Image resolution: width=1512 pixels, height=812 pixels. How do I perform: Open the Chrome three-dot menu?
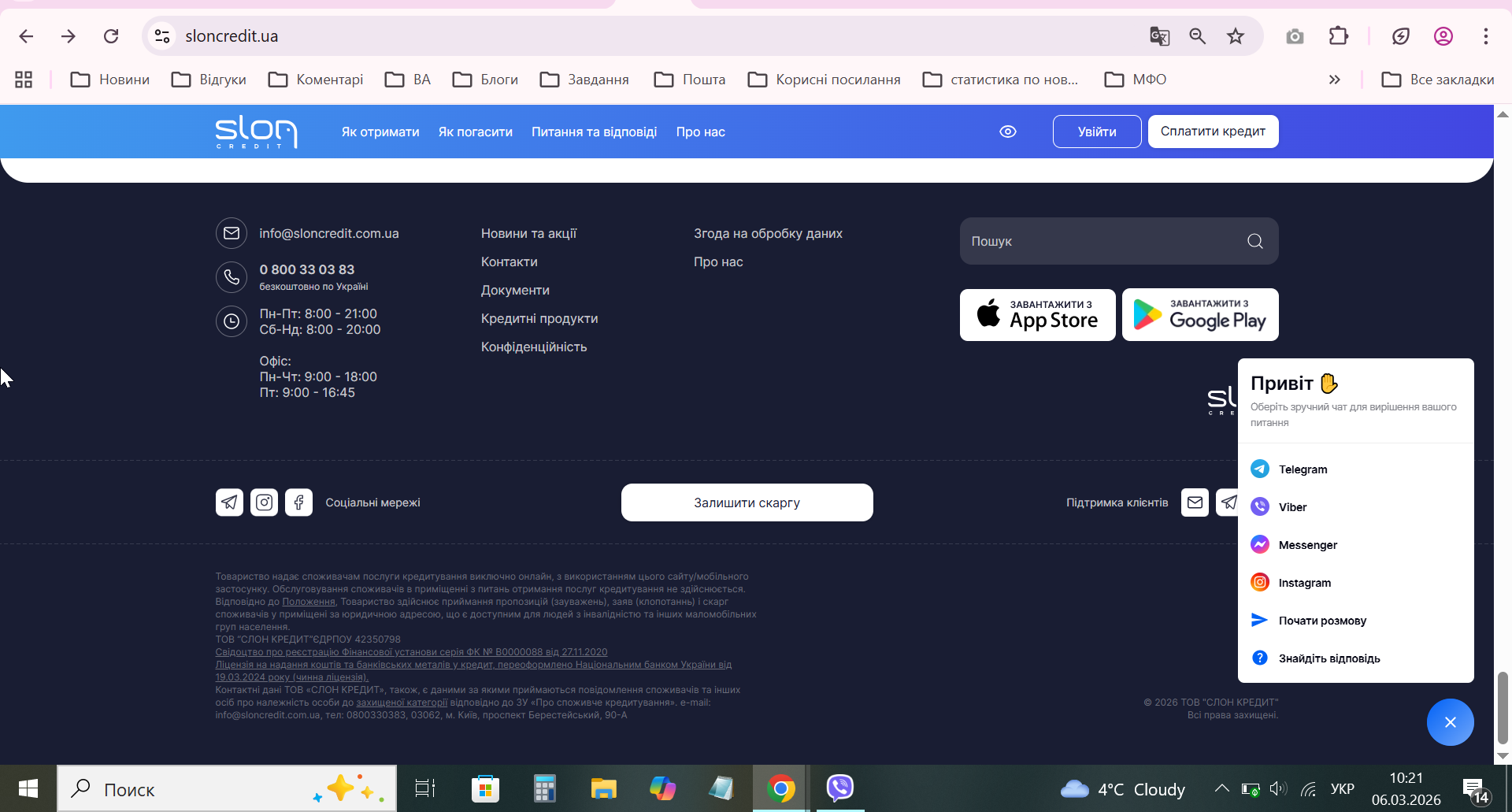click(1486, 36)
